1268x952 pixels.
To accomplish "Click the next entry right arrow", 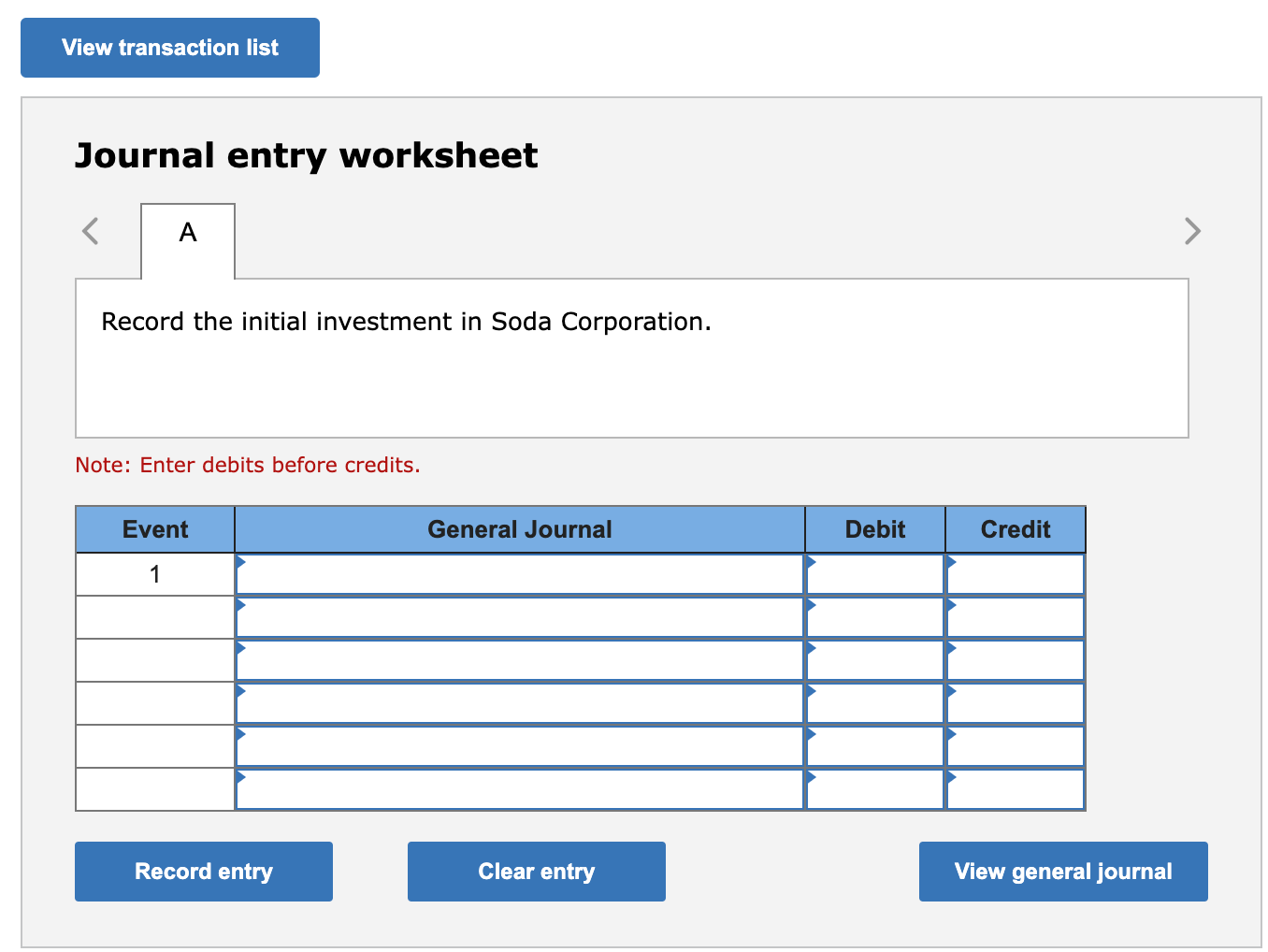I will point(1191,230).
